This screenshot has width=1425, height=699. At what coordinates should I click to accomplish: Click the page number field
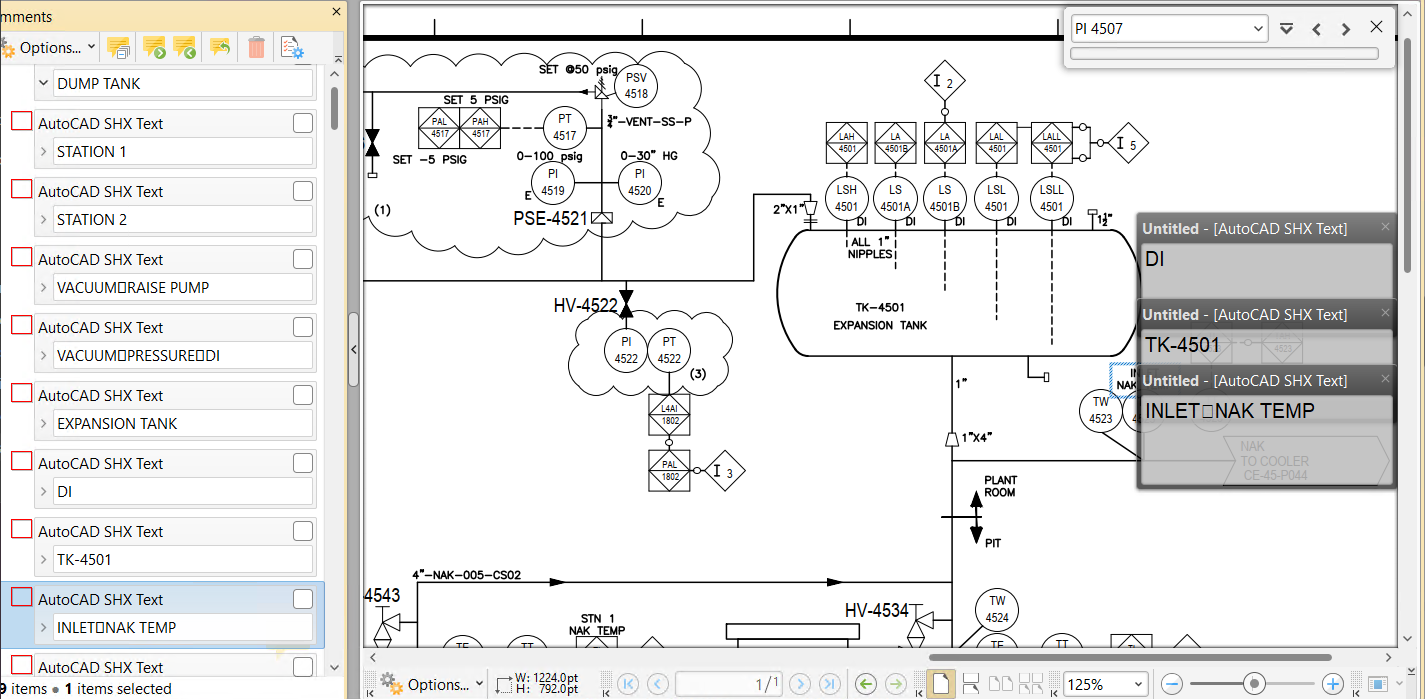click(730, 685)
